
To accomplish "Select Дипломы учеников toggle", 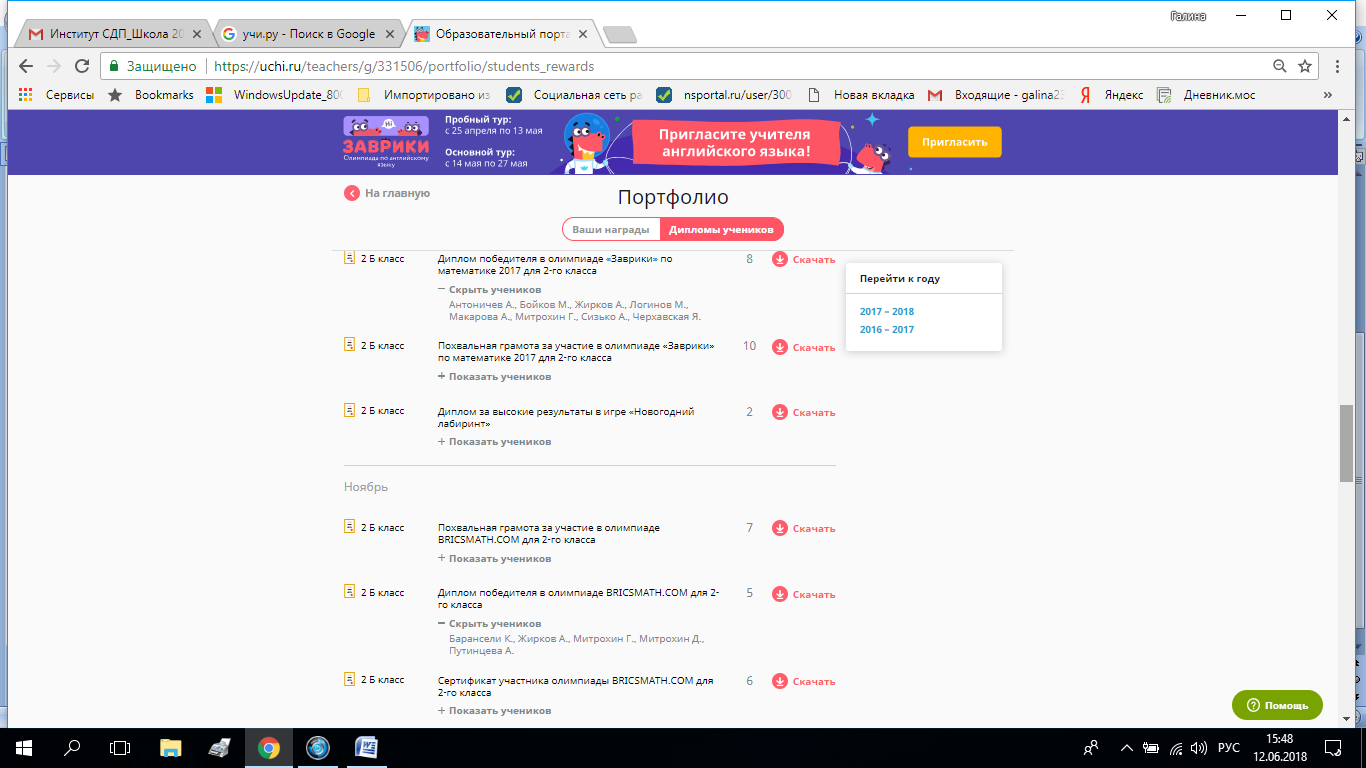I will tap(721, 229).
